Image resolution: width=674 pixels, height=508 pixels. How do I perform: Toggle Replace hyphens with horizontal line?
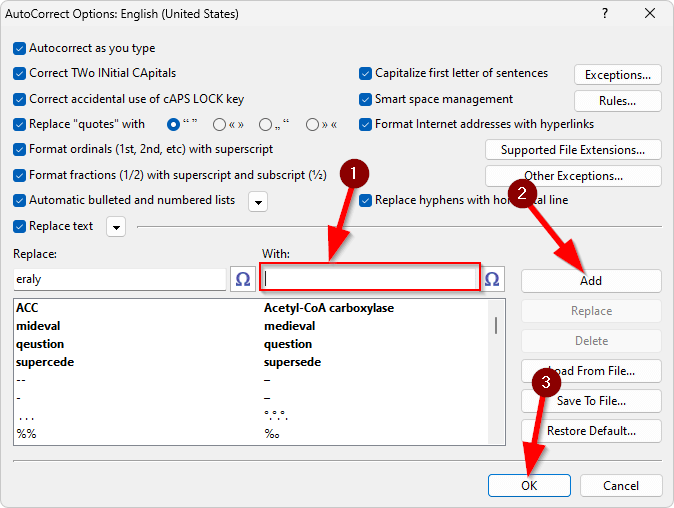tap(365, 200)
